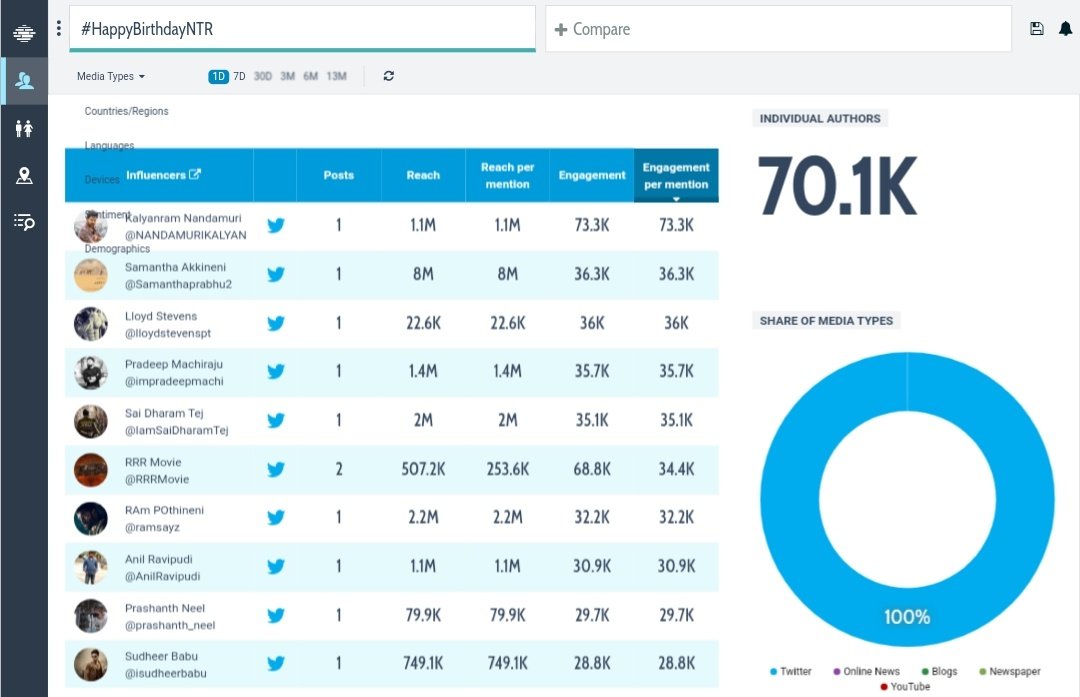This screenshot has height=697, width=1080.
Task: Click the Twitter icon in Sudheer Babu row
Action: click(x=276, y=663)
